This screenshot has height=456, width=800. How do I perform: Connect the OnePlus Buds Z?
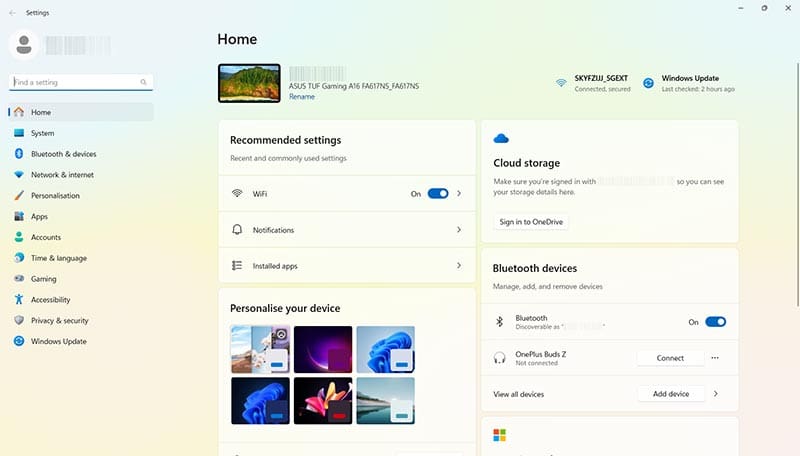point(670,358)
